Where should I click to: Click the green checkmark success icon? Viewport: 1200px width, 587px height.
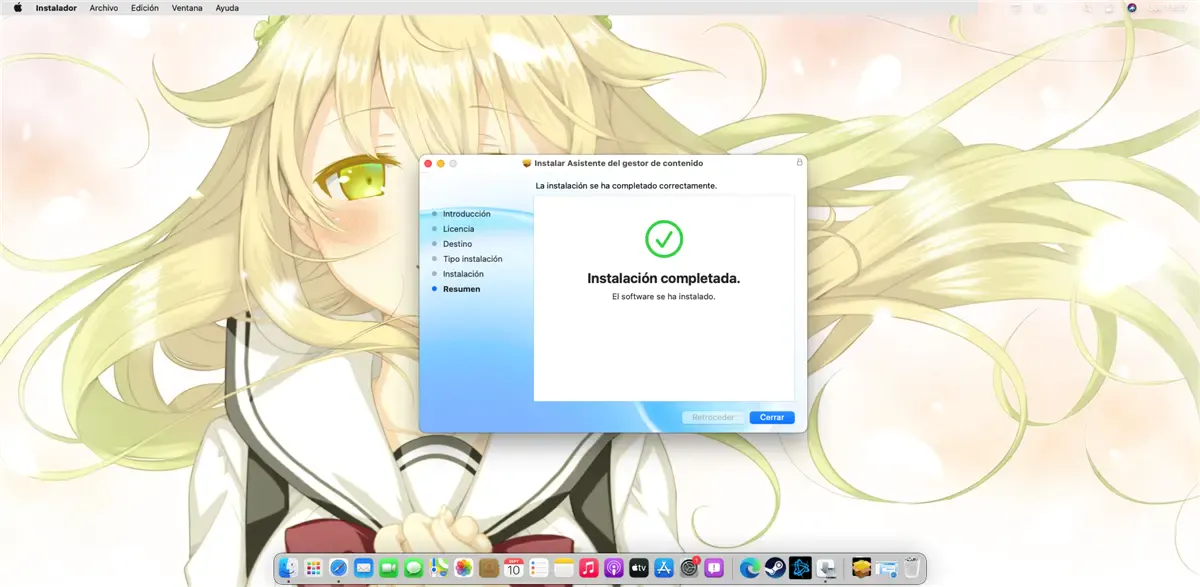pos(663,238)
